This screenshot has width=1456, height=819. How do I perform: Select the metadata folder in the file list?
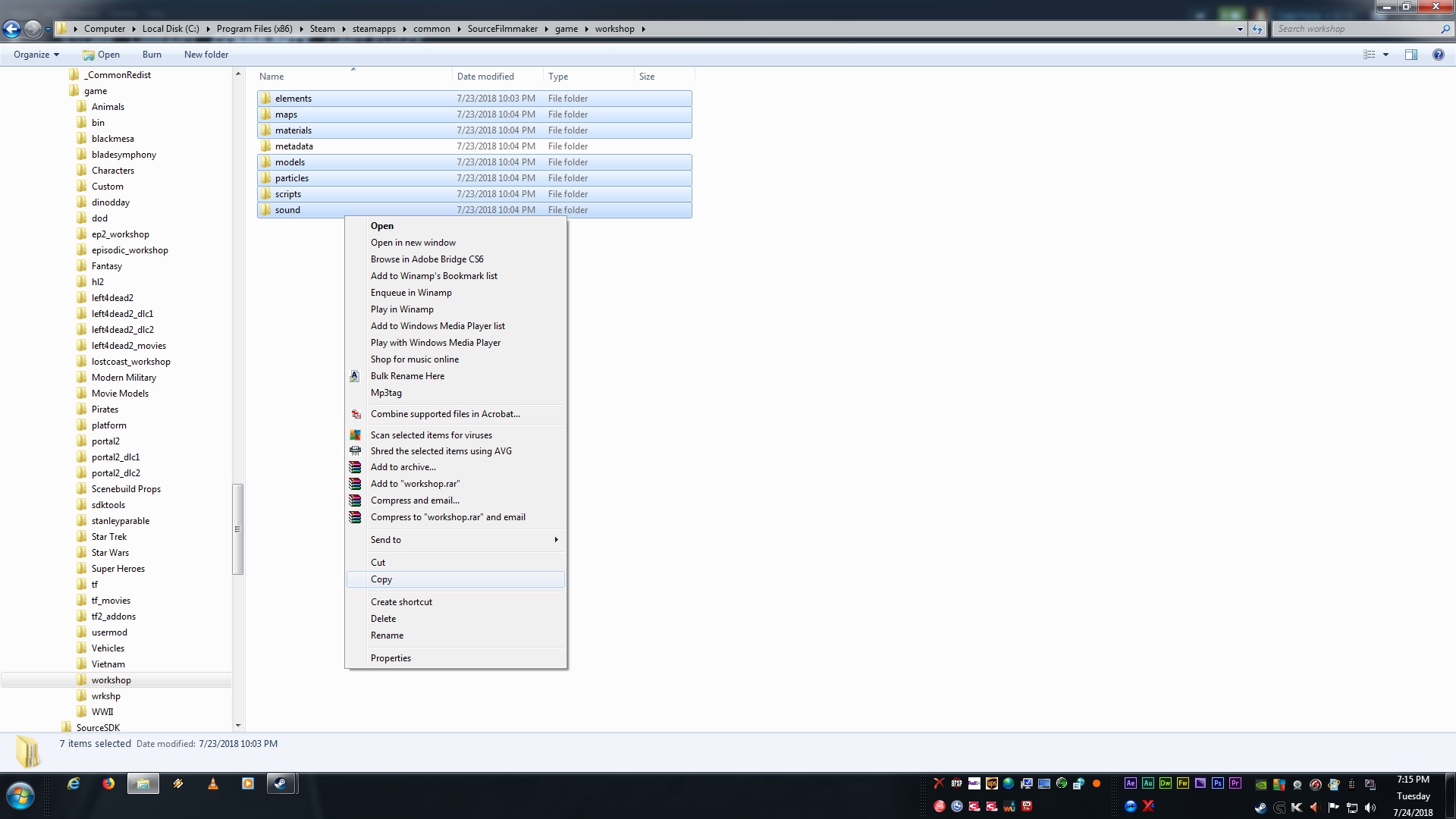pos(294,146)
